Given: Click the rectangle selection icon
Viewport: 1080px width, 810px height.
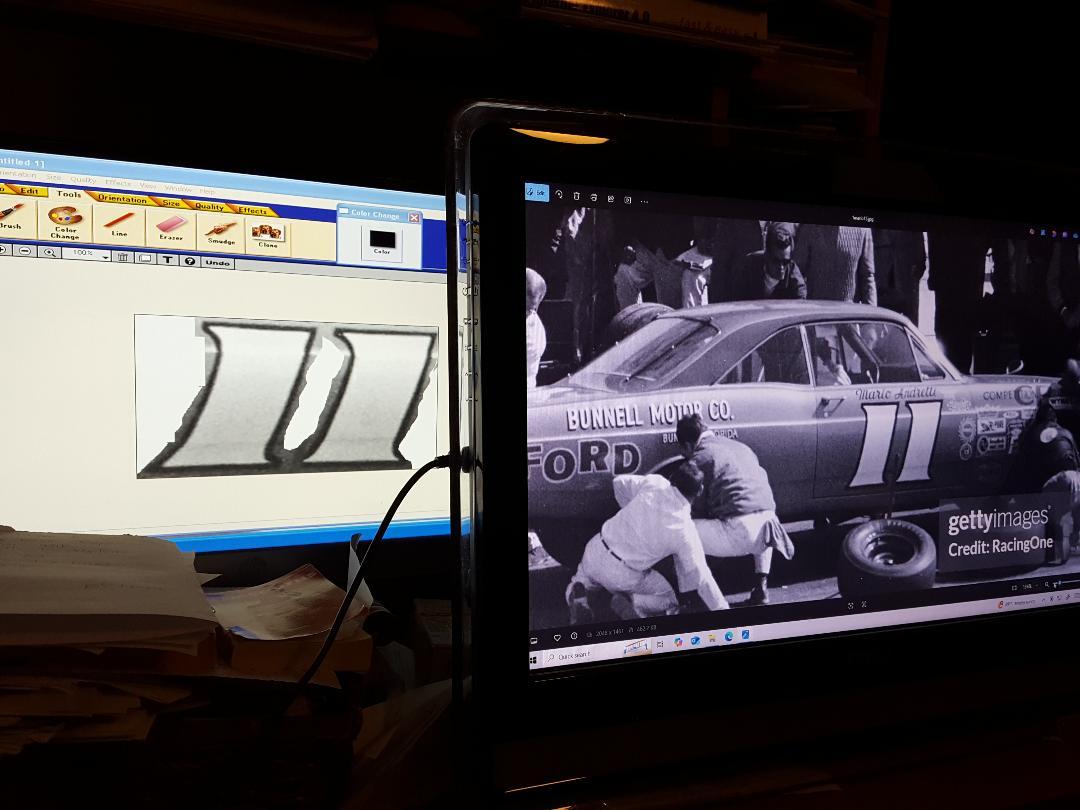Looking at the screenshot, I should click(x=145, y=258).
